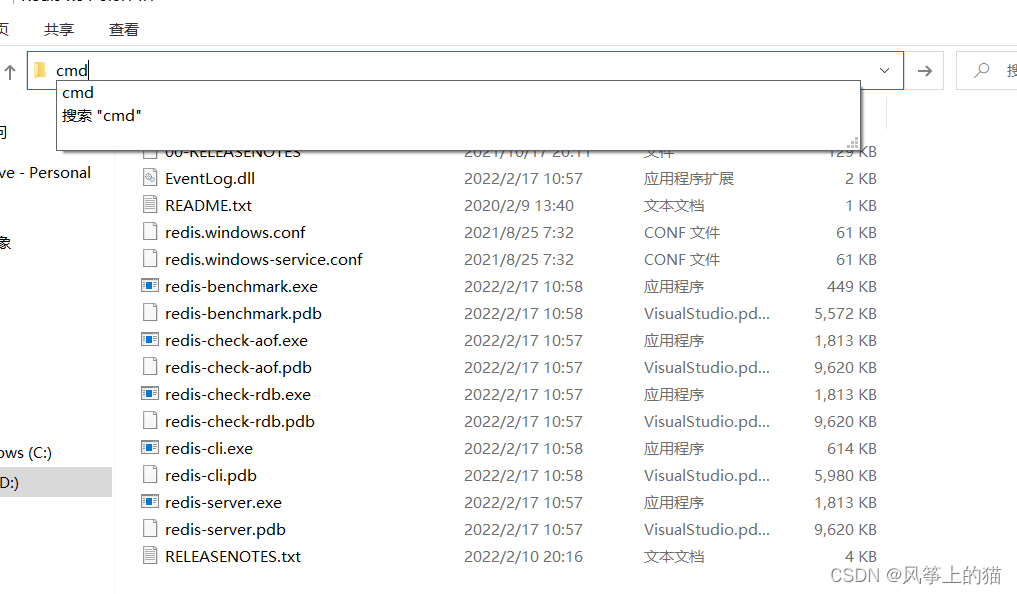Choose the 'cmd' autocomplete suggestion
Viewport: 1017px width, 594px height.
point(78,93)
